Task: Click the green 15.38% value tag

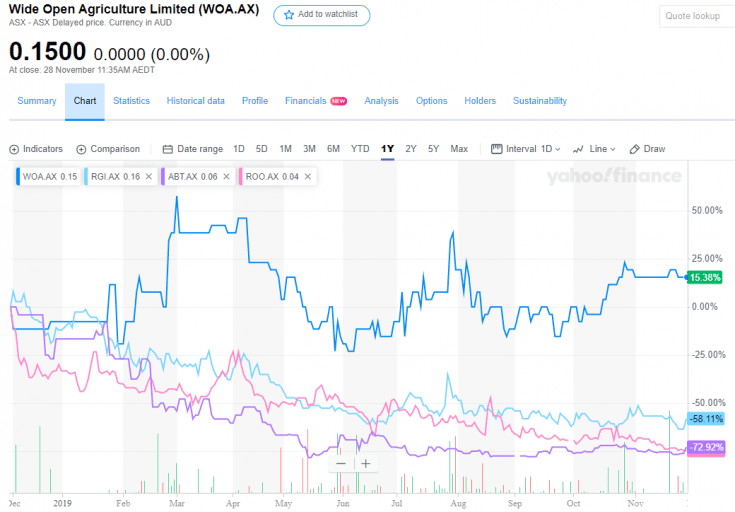Action: pos(705,278)
